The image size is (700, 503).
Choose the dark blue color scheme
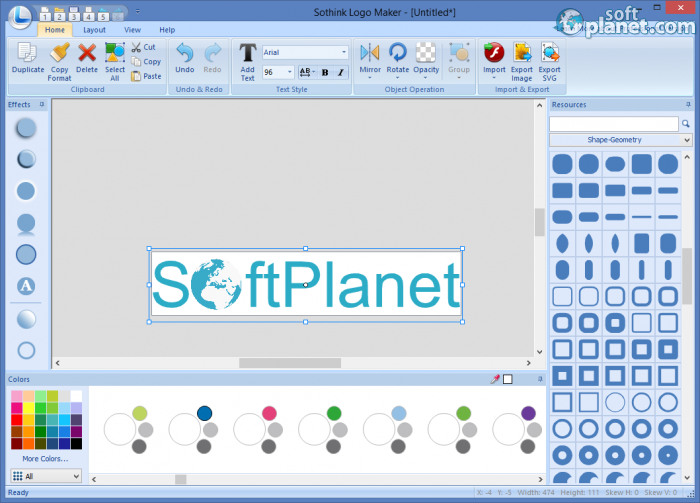pos(192,429)
